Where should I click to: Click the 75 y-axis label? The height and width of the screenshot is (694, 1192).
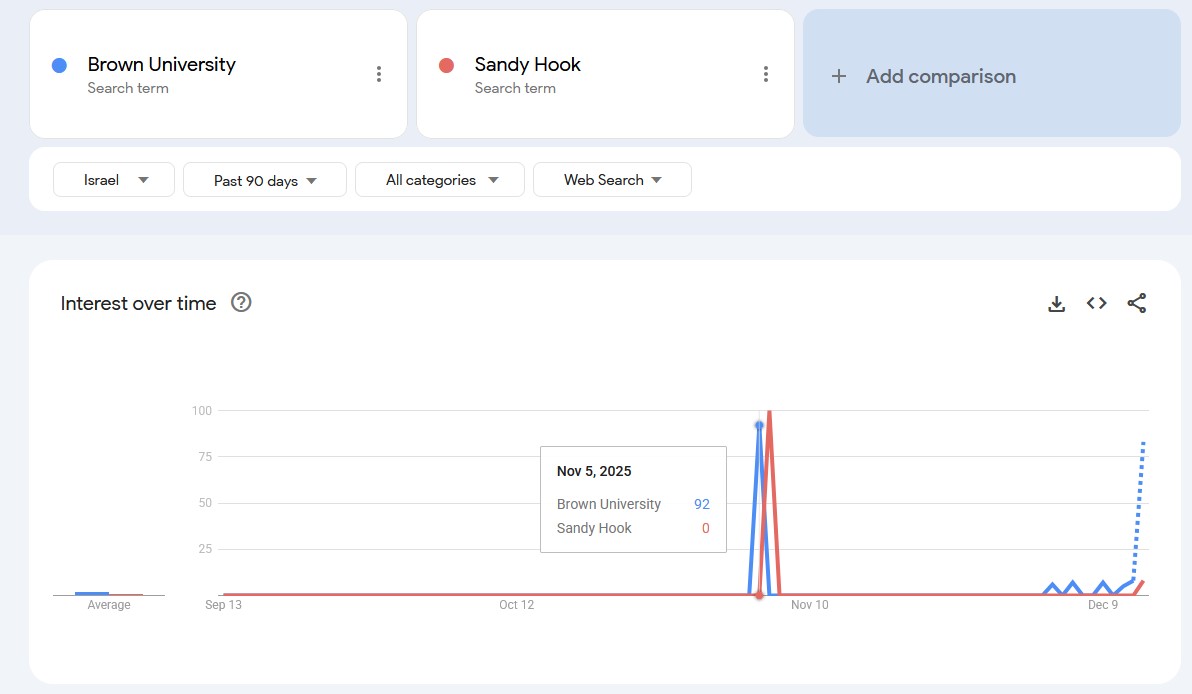point(205,457)
